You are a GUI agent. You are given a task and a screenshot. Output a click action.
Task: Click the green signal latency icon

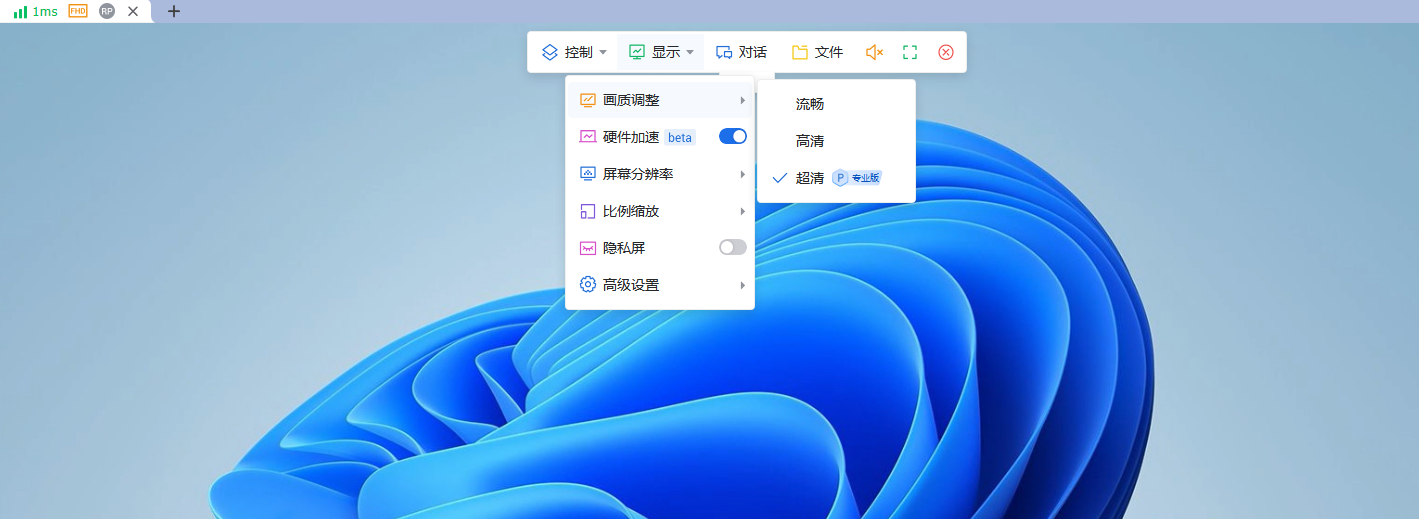point(20,11)
